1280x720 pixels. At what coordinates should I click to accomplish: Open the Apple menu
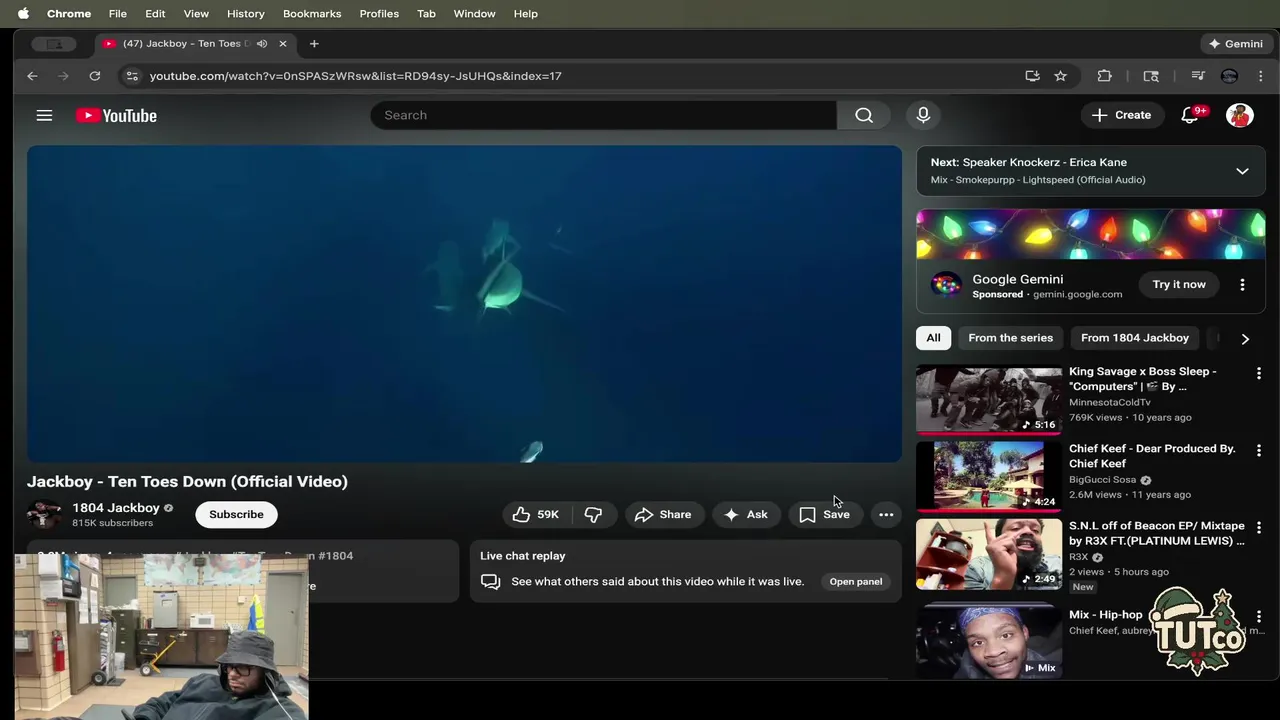click(23, 13)
